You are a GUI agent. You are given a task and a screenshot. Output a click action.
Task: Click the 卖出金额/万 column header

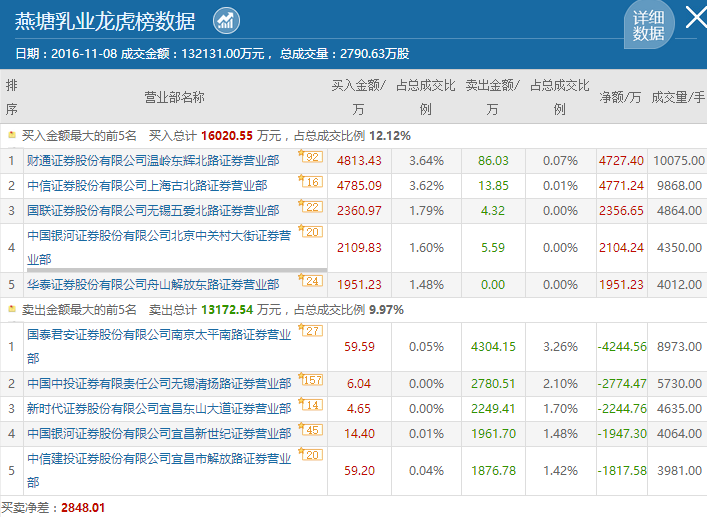pyautogui.click(x=492, y=97)
